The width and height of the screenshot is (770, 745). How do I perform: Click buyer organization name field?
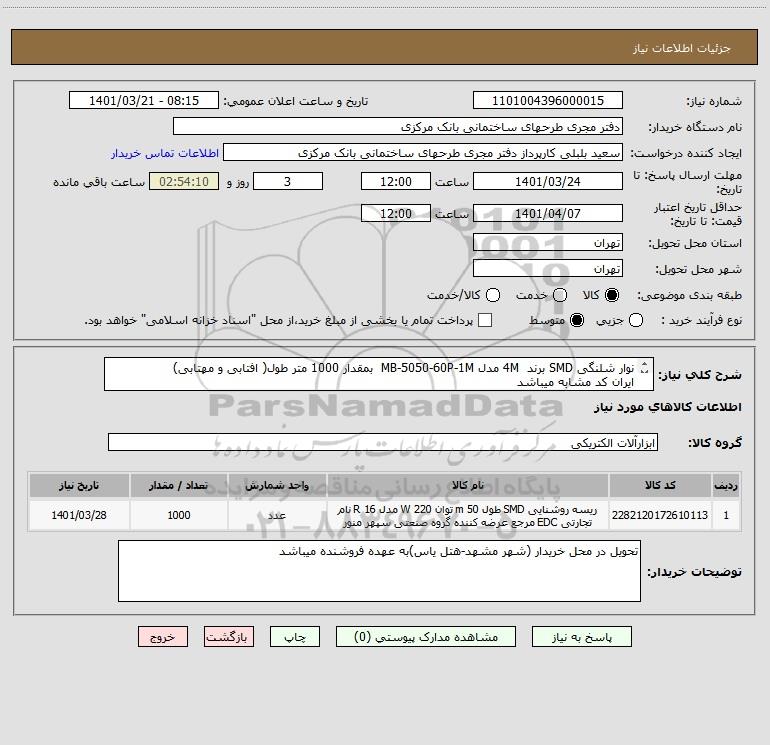(x=398, y=127)
